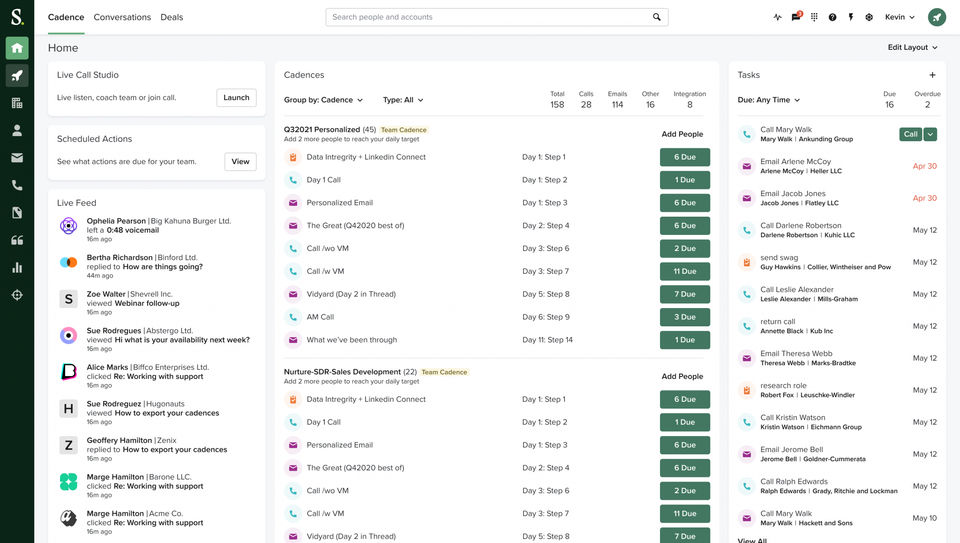Open the chat notifications icon with badge
Screen dimensions: 960x543
[x=796, y=17]
